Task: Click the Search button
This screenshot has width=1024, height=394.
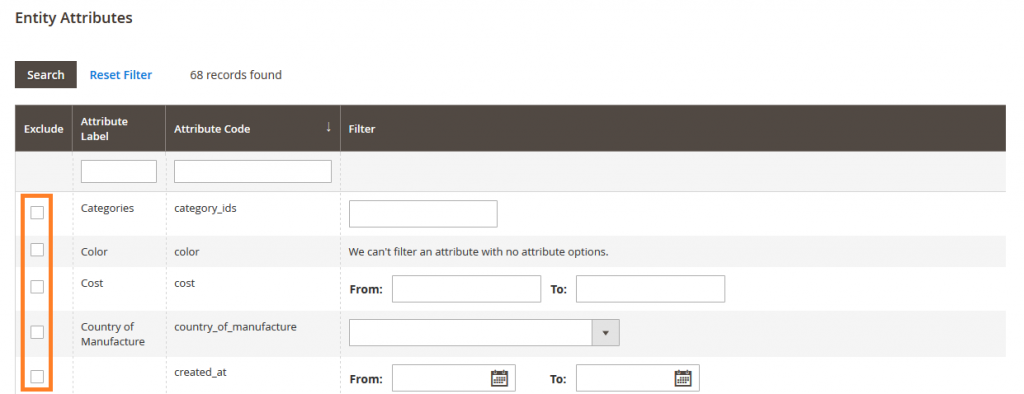Action: tap(46, 74)
